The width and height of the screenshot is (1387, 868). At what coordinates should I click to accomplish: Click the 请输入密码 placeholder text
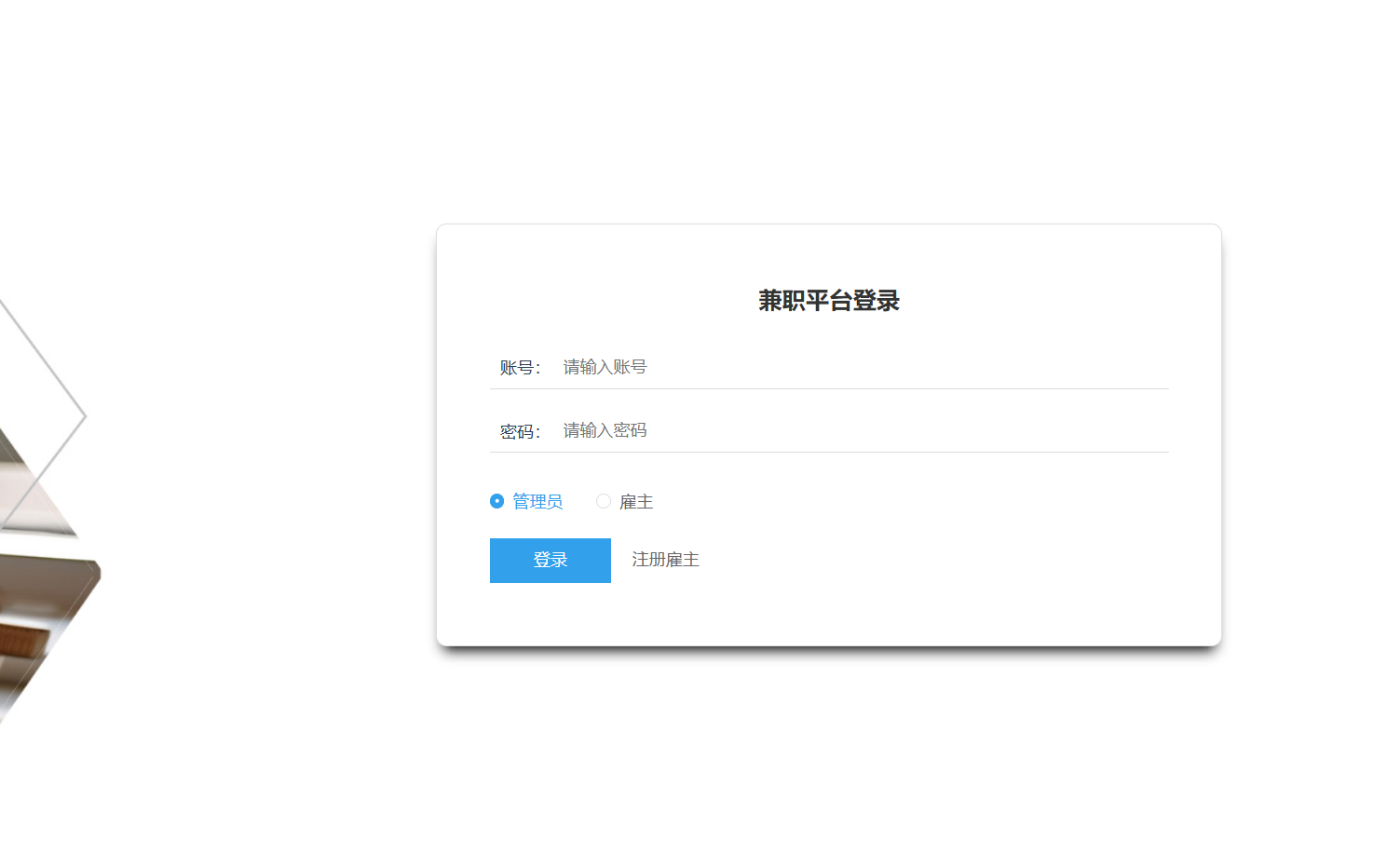pos(605,430)
